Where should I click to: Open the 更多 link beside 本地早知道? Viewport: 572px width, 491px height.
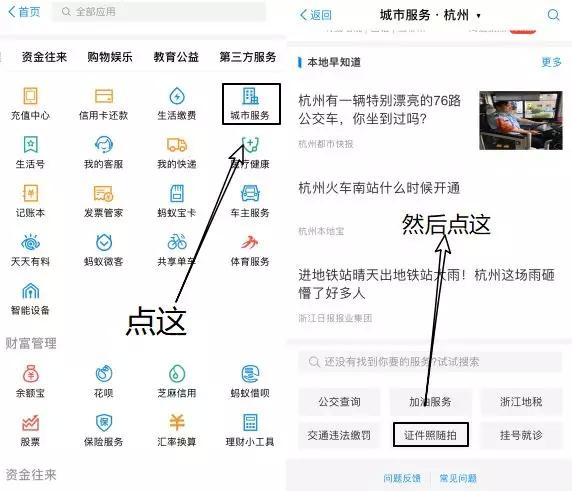click(x=551, y=62)
